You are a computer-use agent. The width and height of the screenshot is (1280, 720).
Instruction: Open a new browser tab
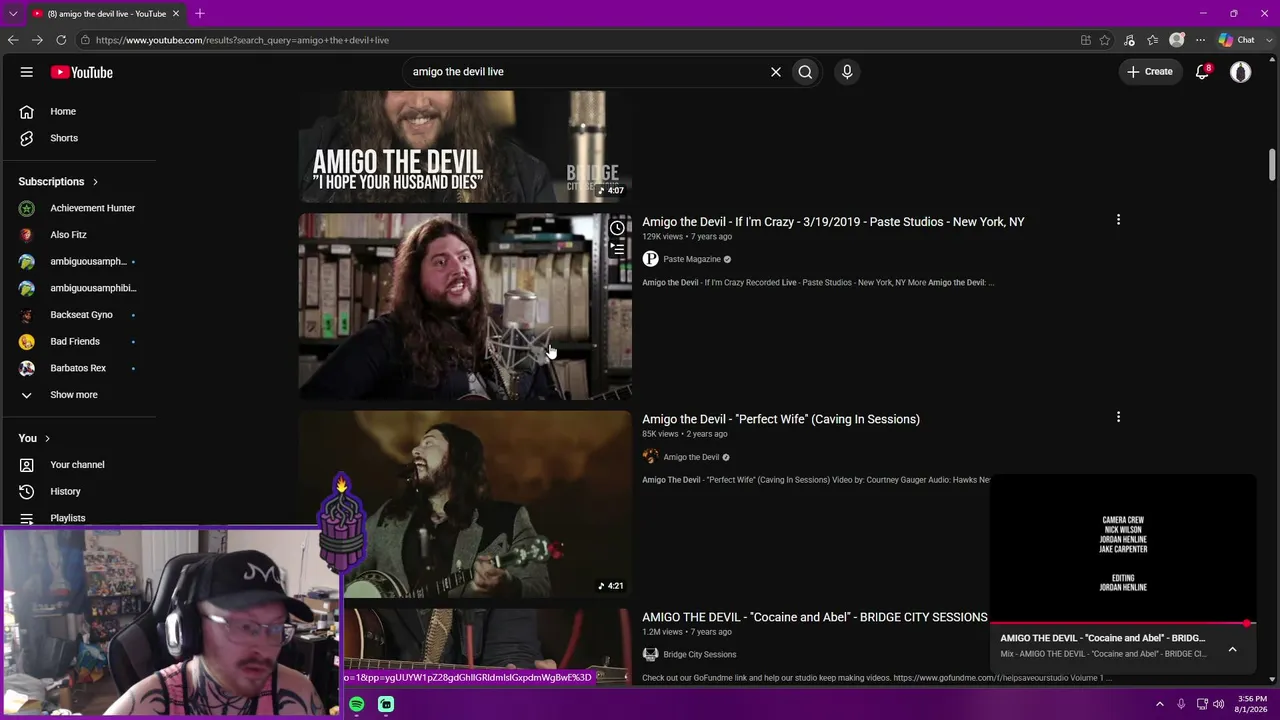click(200, 14)
